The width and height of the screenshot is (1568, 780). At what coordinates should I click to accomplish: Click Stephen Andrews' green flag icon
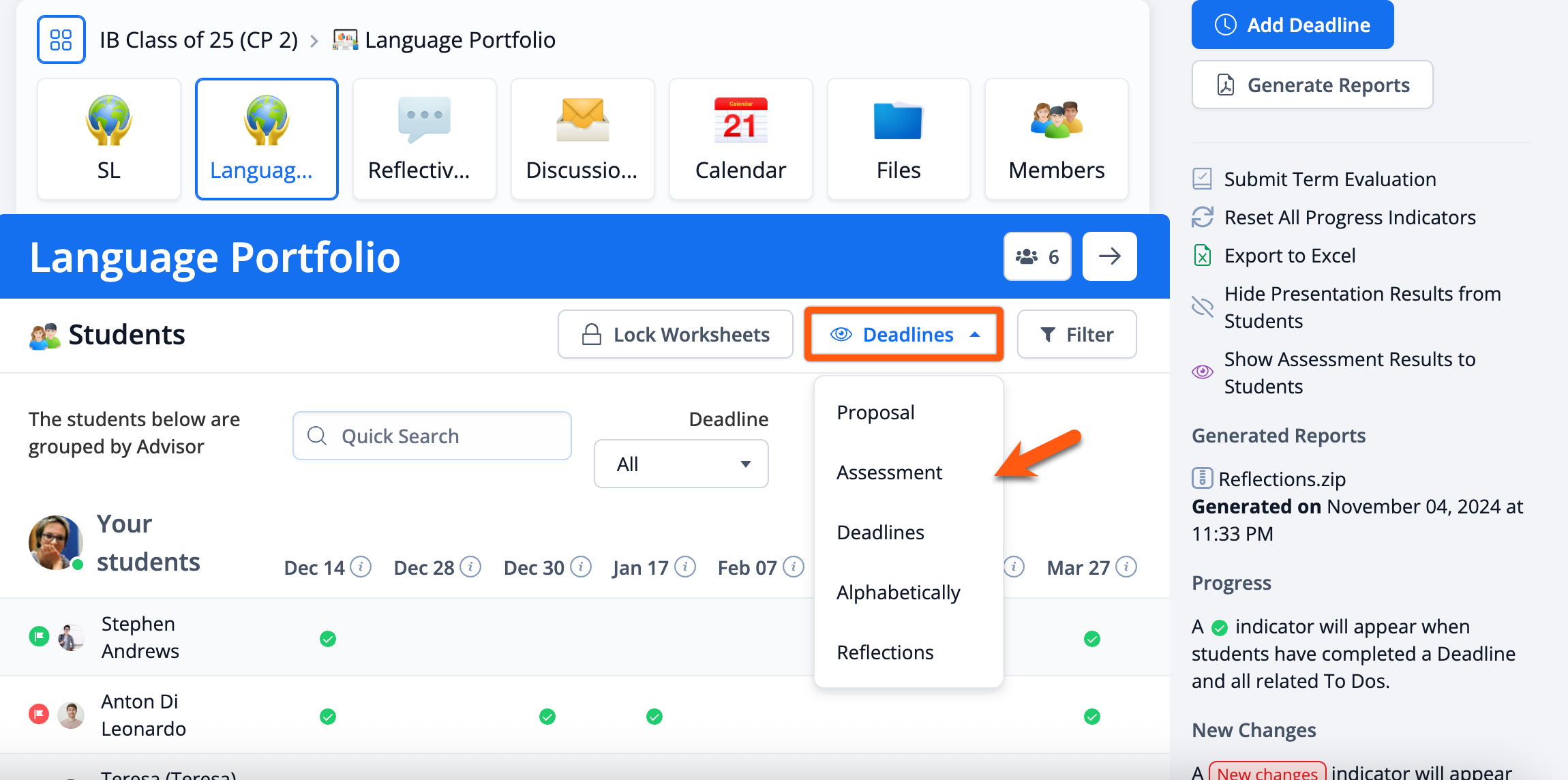click(39, 636)
